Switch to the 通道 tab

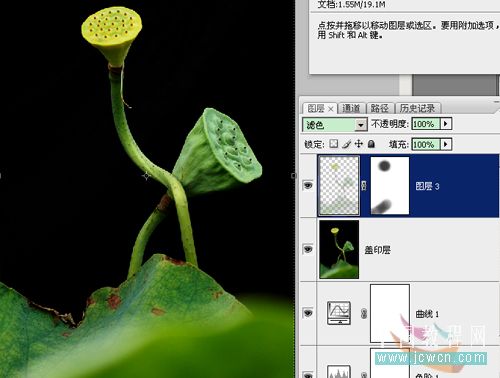coord(351,108)
